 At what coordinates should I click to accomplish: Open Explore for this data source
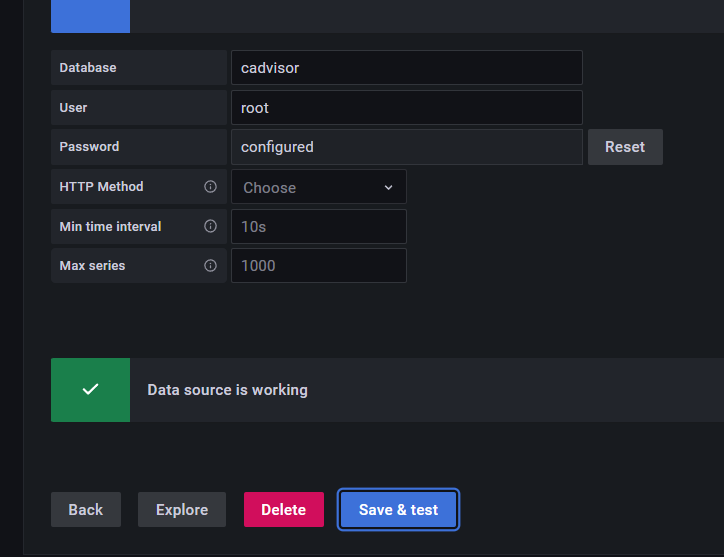click(x=182, y=509)
